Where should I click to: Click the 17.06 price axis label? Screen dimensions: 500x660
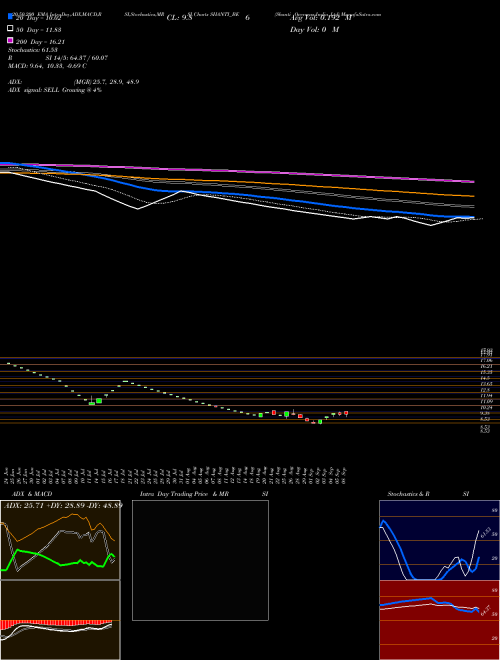coord(486,361)
